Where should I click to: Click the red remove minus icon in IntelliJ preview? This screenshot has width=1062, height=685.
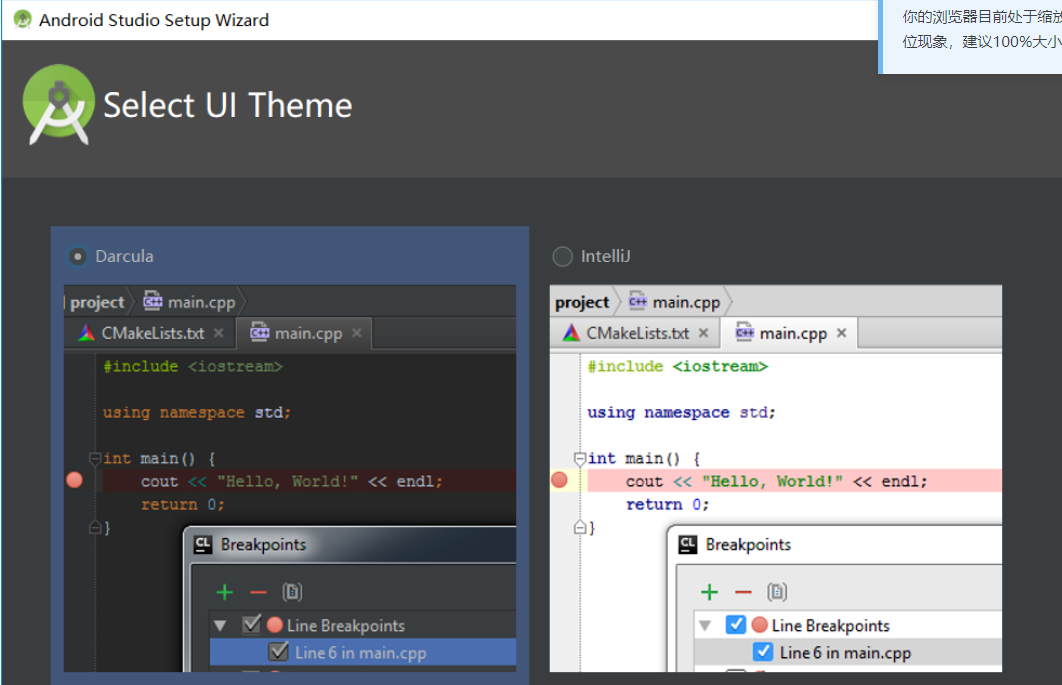point(743,593)
